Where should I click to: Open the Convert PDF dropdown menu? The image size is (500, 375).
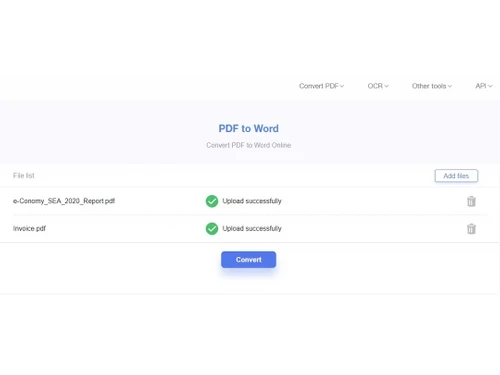[321, 86]
